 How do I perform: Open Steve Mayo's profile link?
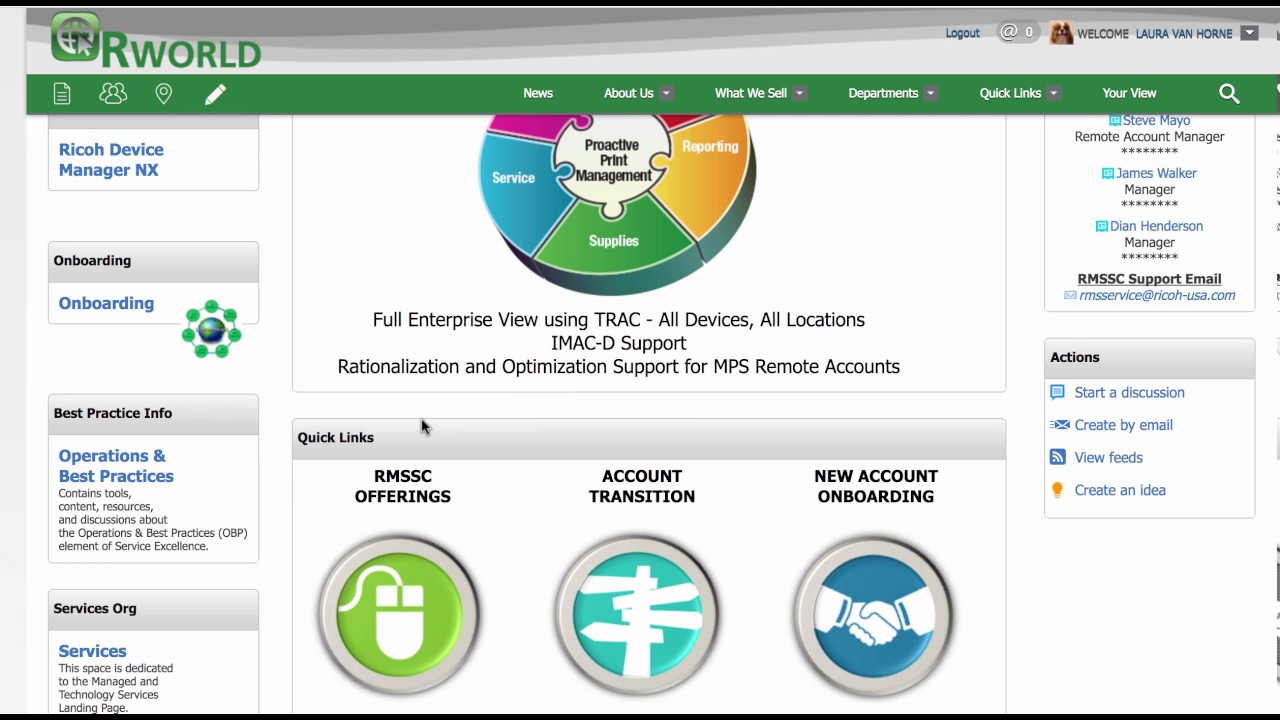[x=1156, y=120]
